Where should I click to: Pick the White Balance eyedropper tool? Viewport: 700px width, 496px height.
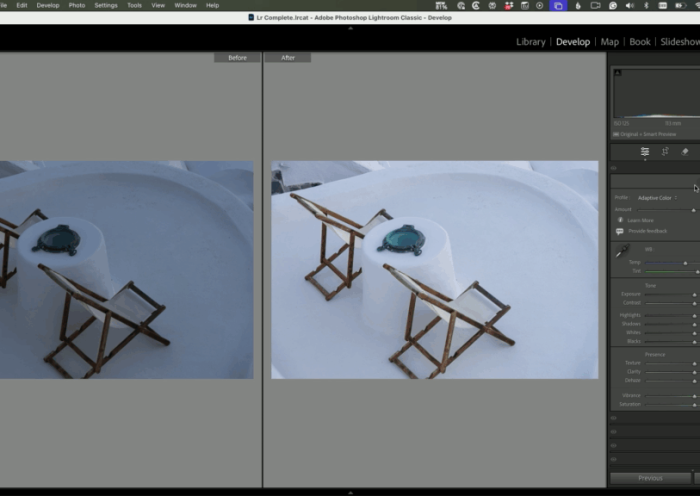[621, 251]
